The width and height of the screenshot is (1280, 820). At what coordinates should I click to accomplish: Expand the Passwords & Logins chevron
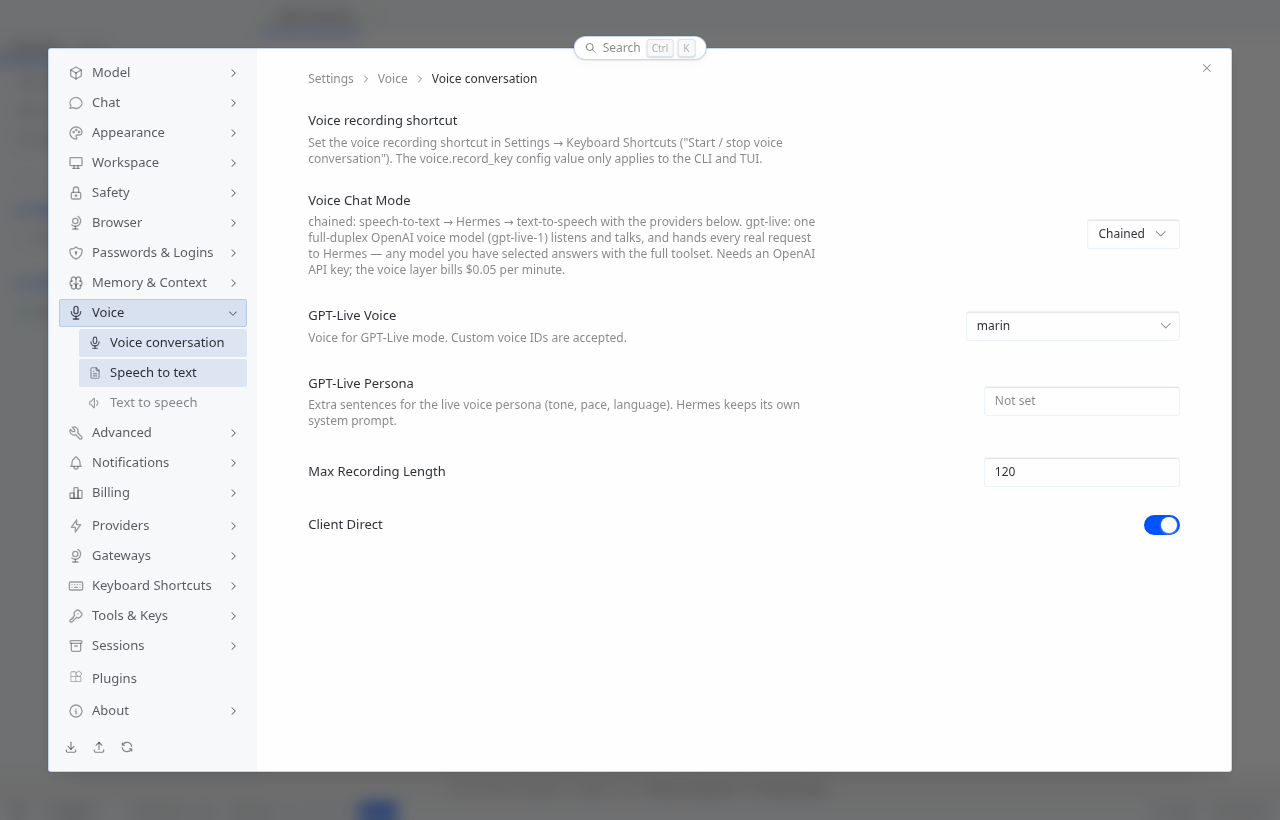tap(233, 253)
